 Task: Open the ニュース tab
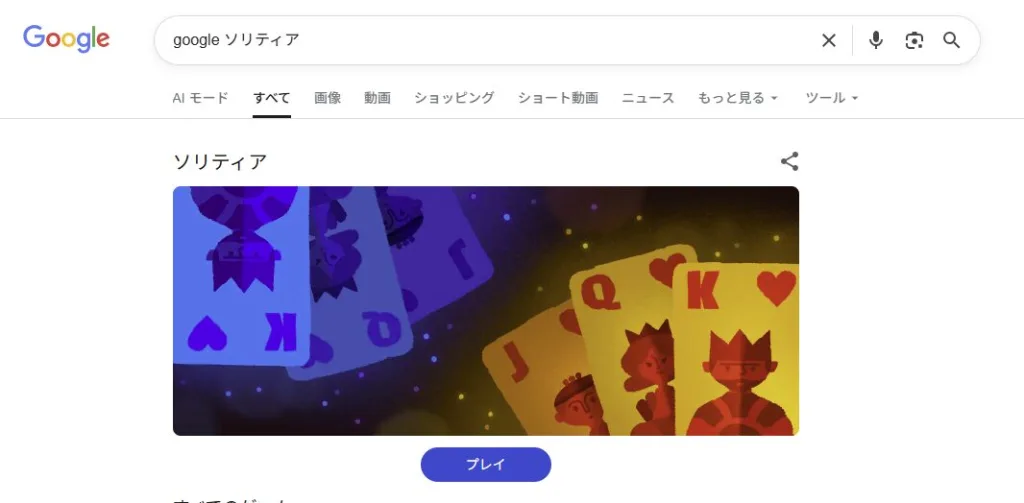point(648,98)
